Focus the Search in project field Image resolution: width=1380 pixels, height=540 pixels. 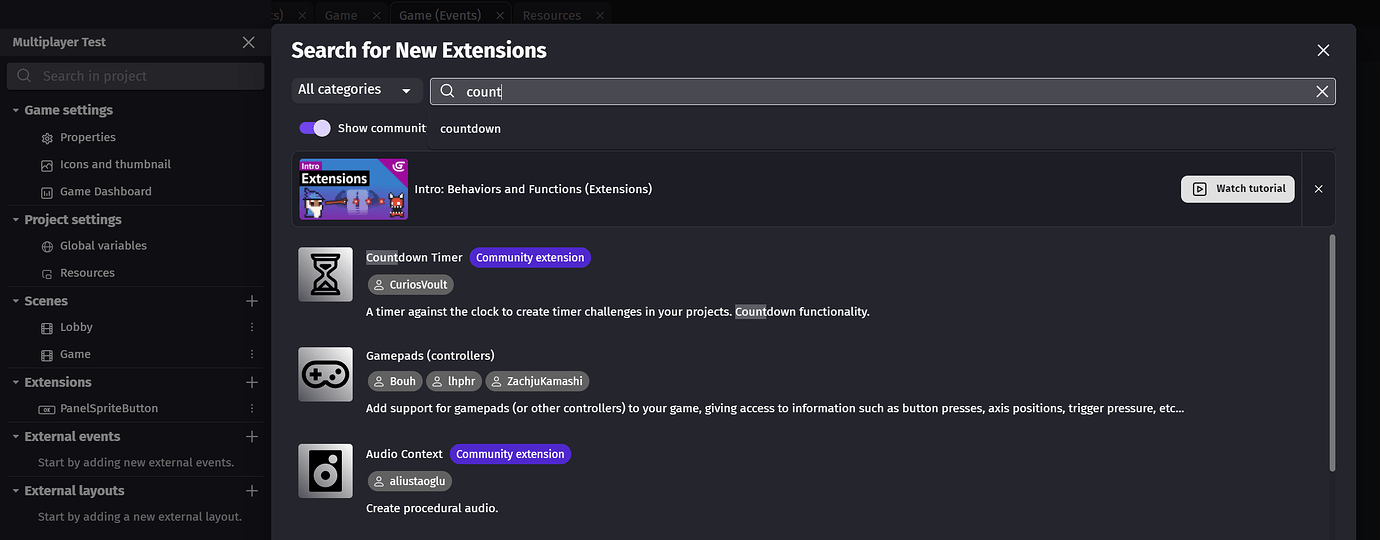(x=135, y=76)
